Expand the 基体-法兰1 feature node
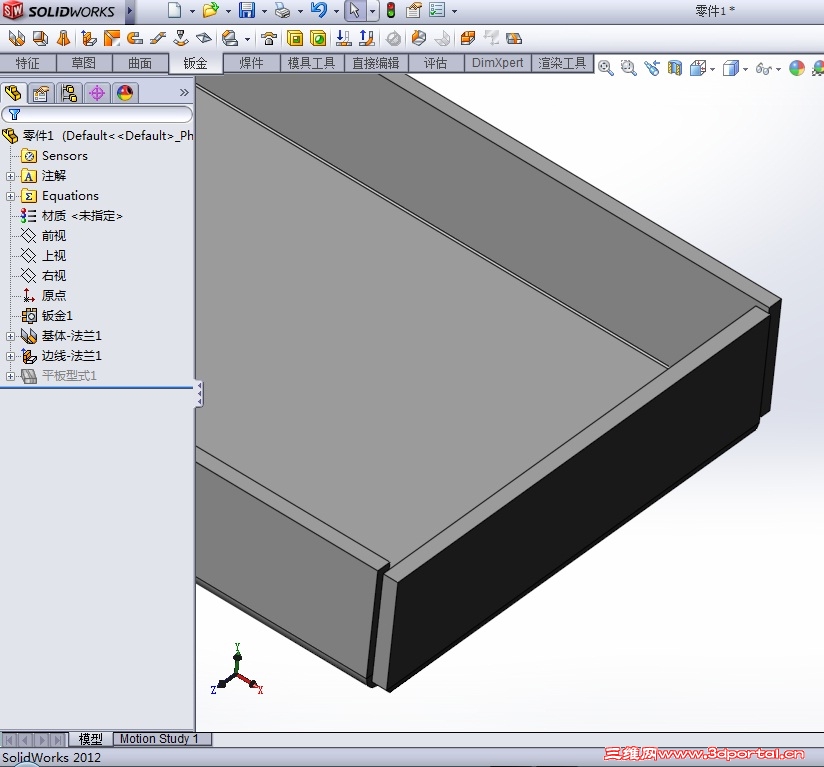The width and height of the screenshot is (824, 767). [x=10, y=336]
